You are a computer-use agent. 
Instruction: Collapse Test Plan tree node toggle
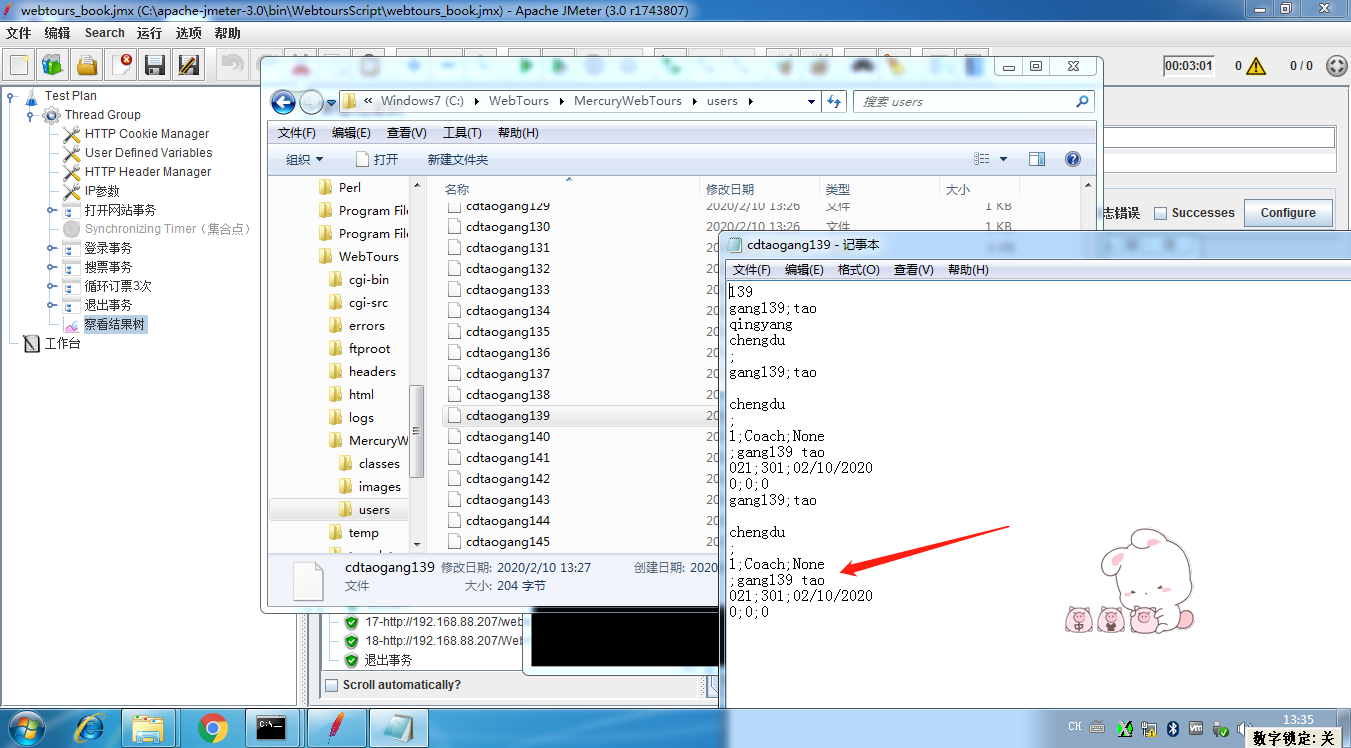pos(11,97)
